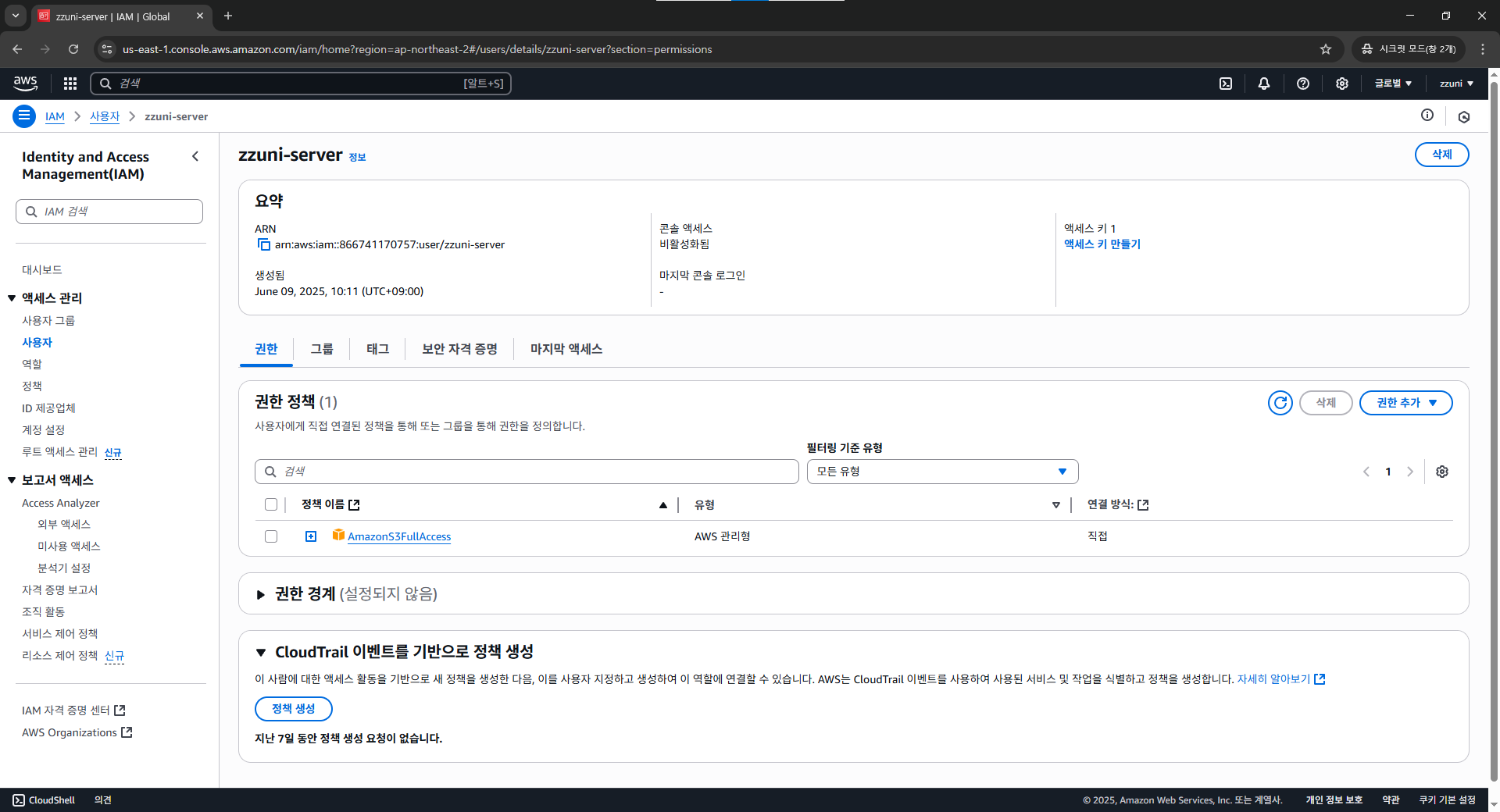Open a new browser tab
1500x812 pixels.
click(x=228, y=16)
